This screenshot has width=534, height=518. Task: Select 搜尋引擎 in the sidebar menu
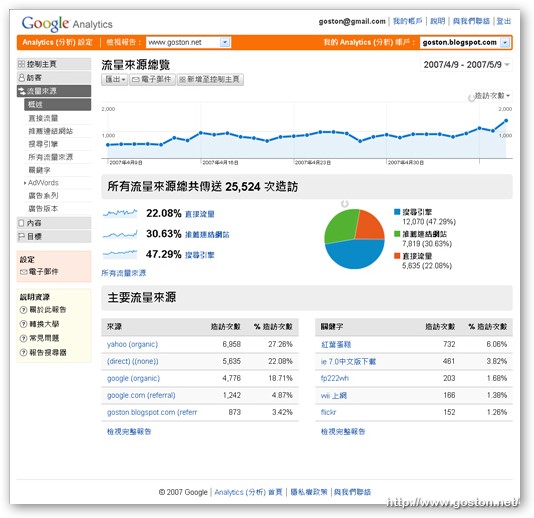[43, 144]
